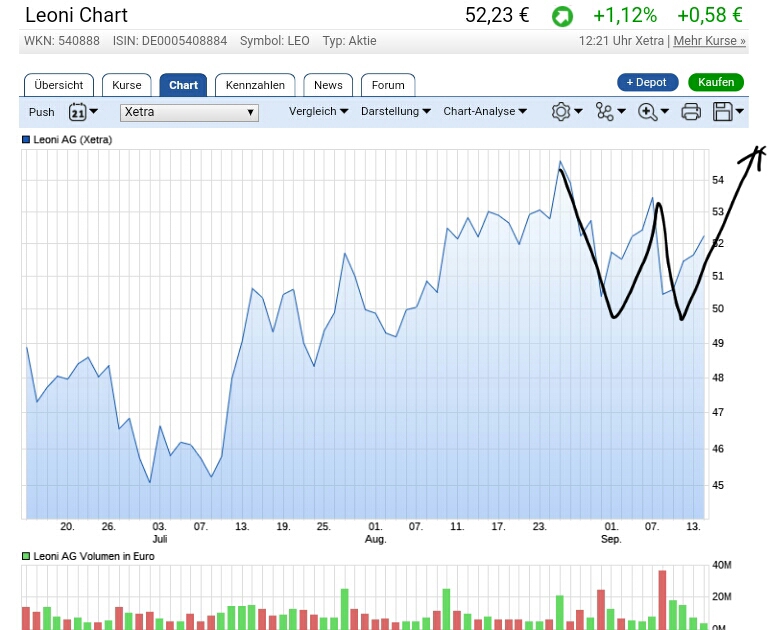Click the +0,58 € change value
The image size is (768, 630).
(x=710, y=15)
